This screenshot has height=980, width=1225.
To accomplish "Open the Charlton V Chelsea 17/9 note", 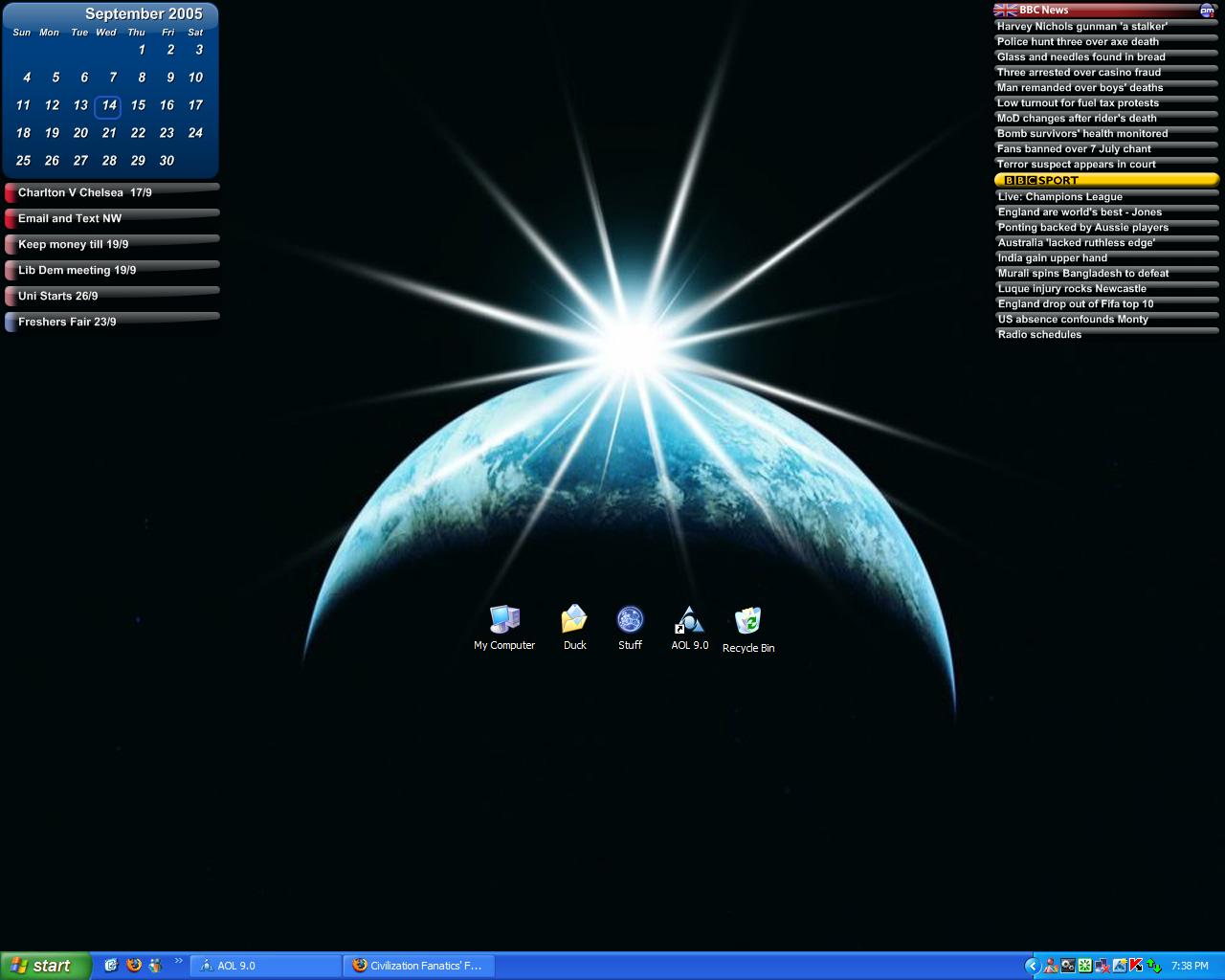I will (x=112, y=192).
